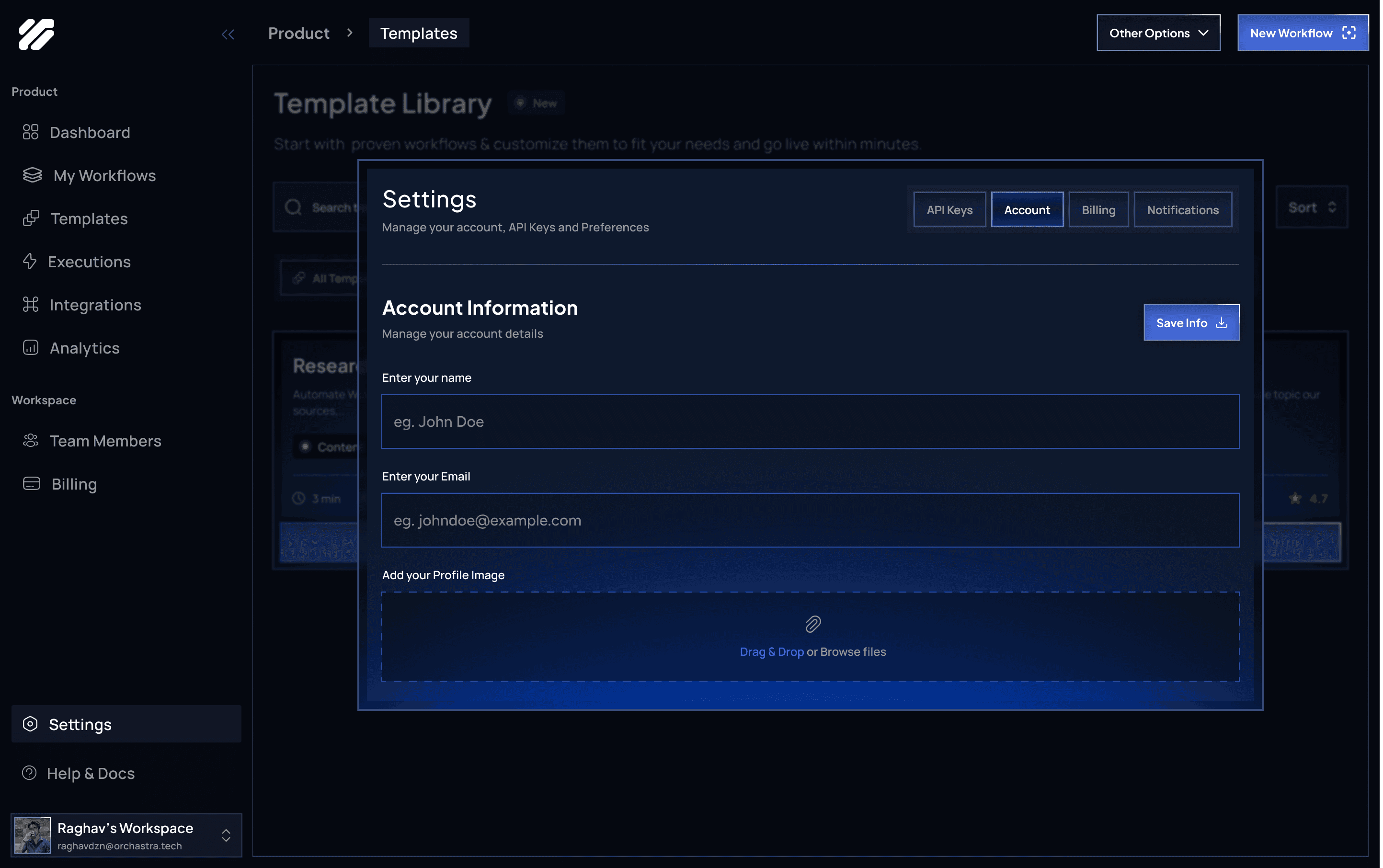The image size is (1383, 868).
Task: Switch to the API Keys tab
Action: 949,209
